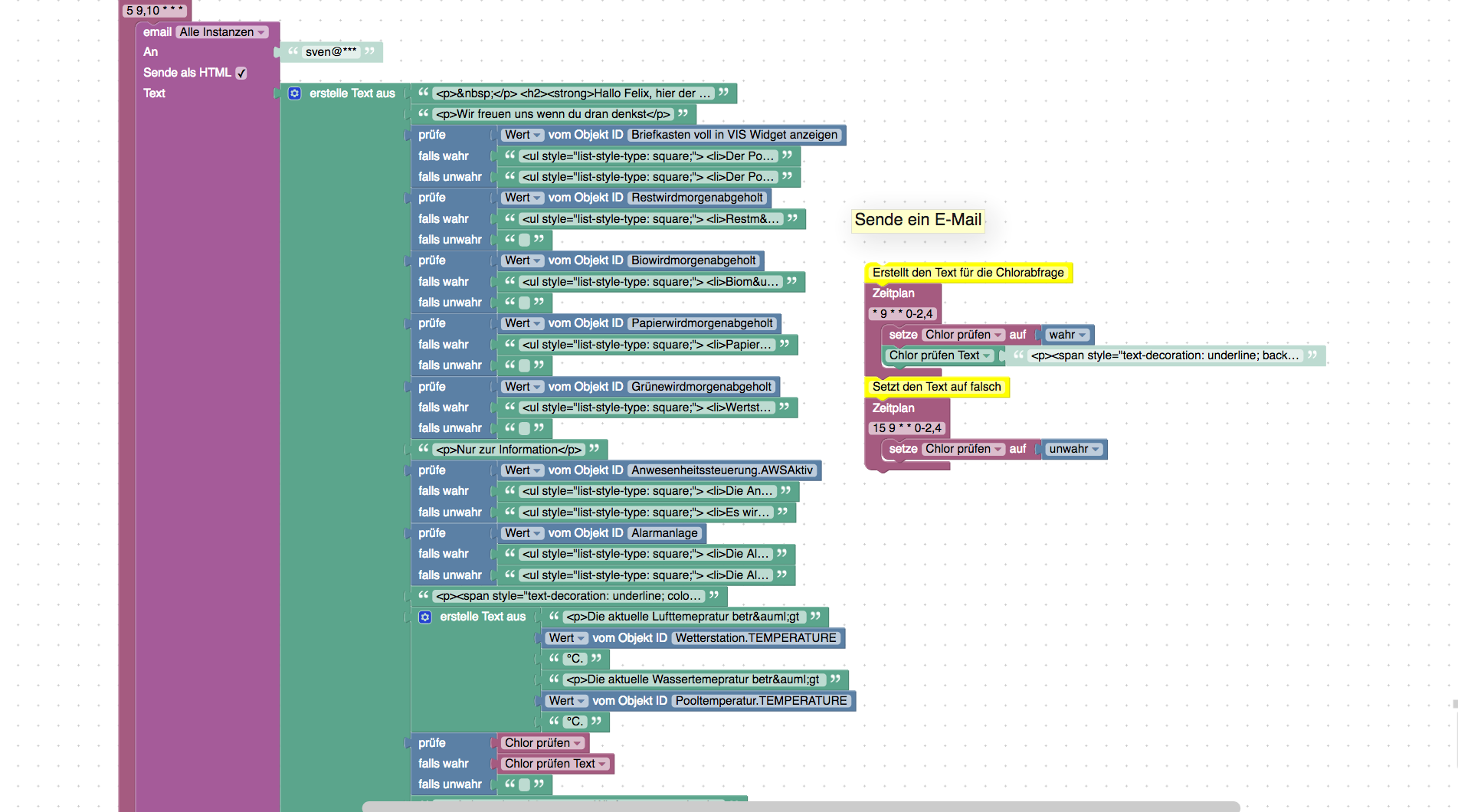
Task: Edit the empty falls unwahr text under Biowirdmorgenabgeholt
Action: (x=525, y=303)
